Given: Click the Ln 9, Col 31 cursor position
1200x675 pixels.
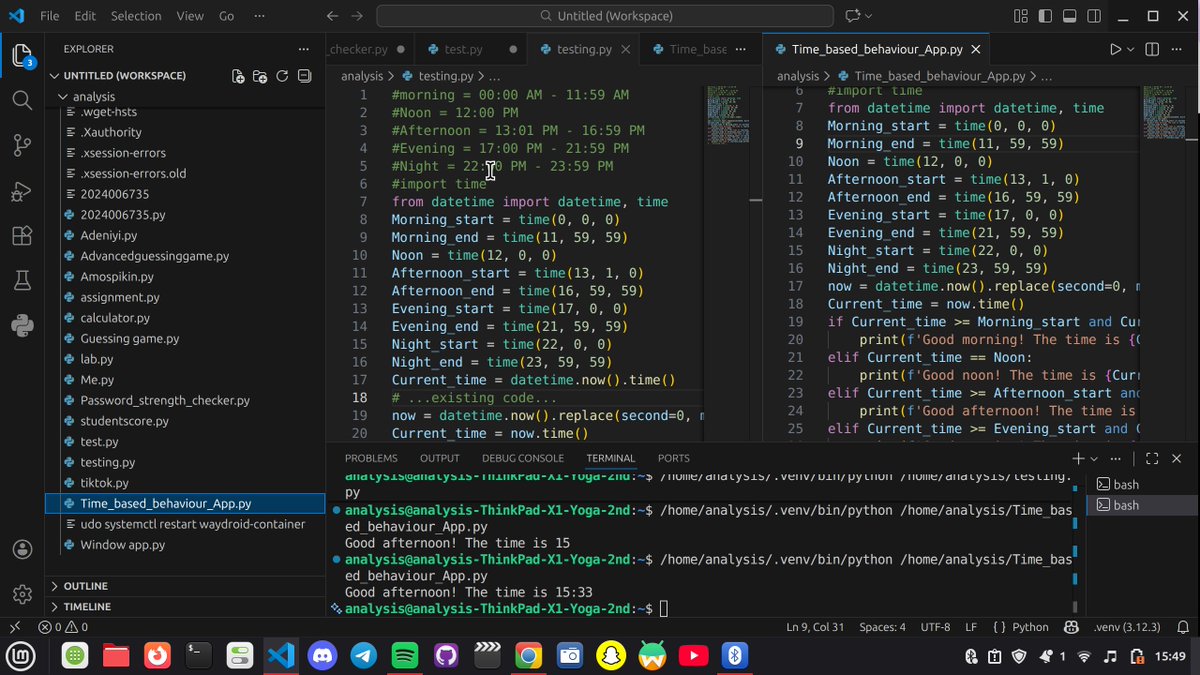Looking at the screenshot, I should point(815,627).
